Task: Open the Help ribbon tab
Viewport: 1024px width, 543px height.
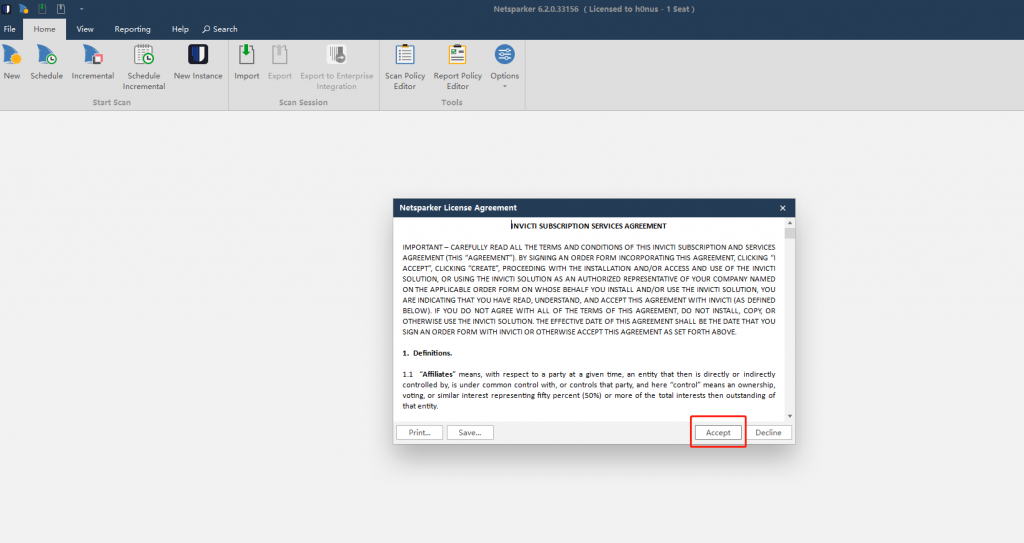Action: coord(180,29)
